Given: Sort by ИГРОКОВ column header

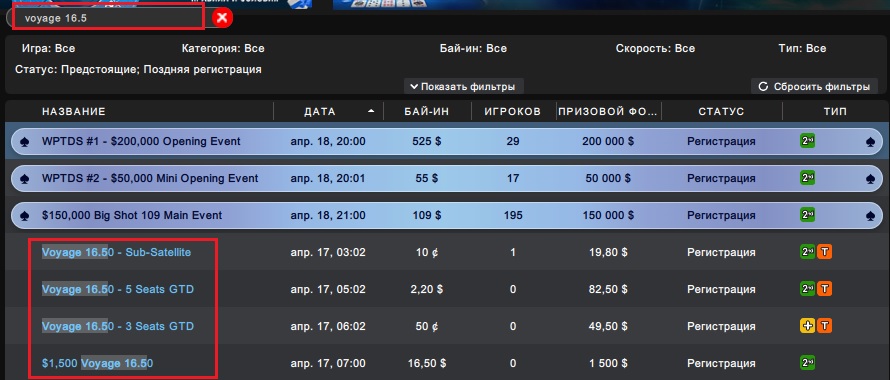Looking at the screenshot, I should tap(513, 112).
